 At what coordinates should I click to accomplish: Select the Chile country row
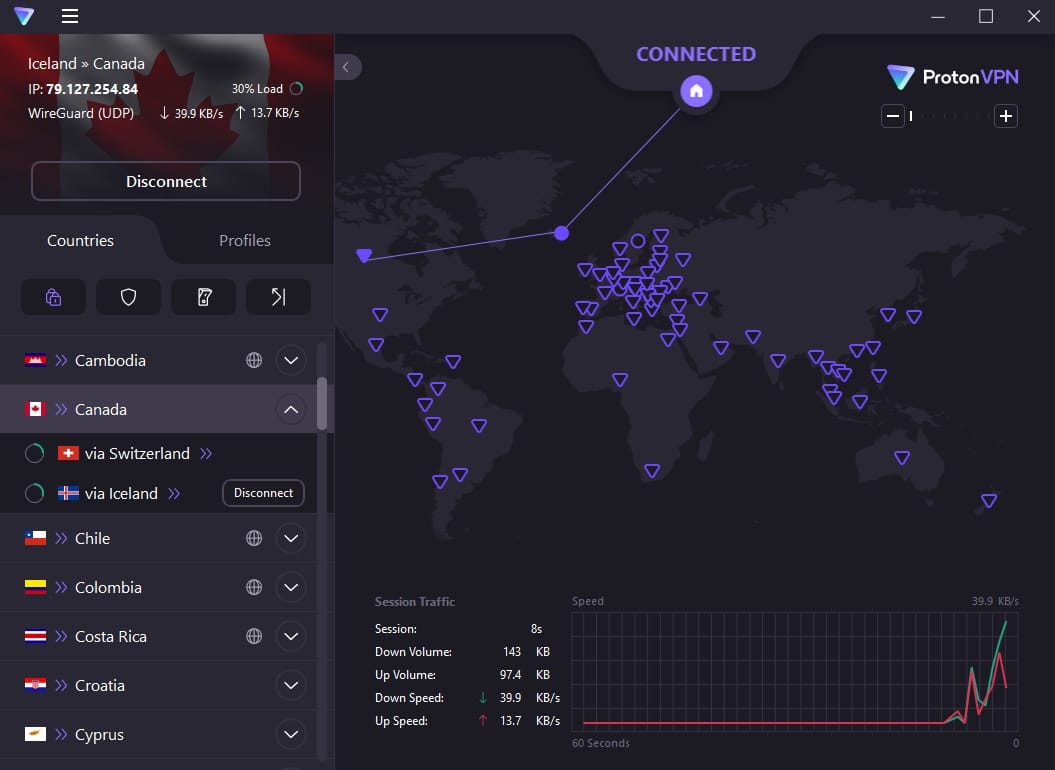pyautogui.click(x=158, y=538)
